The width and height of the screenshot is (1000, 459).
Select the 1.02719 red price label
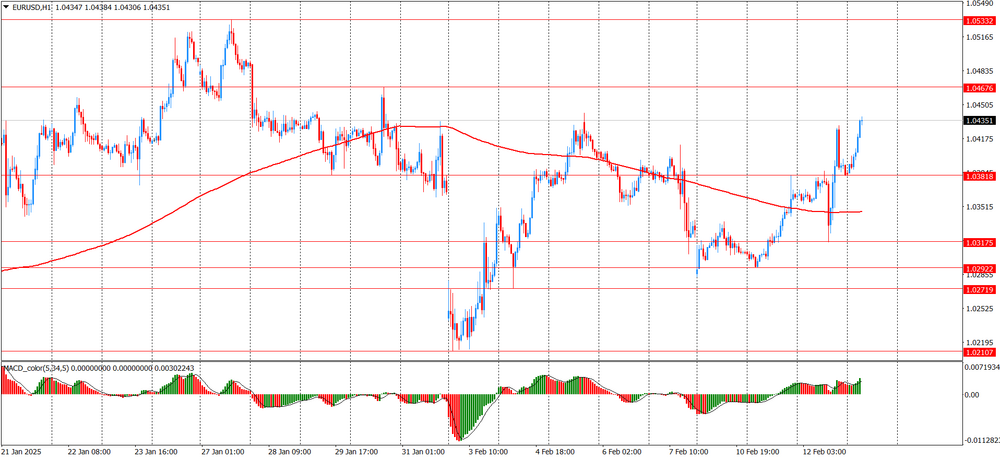click(x=979, y=289)
